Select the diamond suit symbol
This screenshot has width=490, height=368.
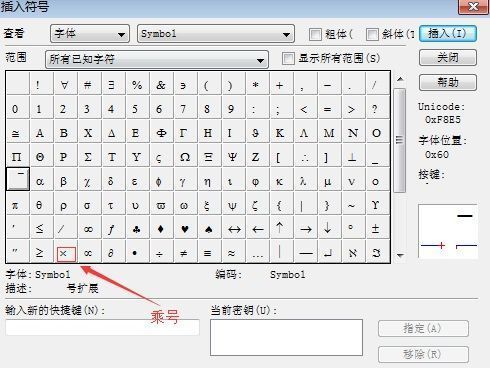pyautogui.click(x=160, y=229)
